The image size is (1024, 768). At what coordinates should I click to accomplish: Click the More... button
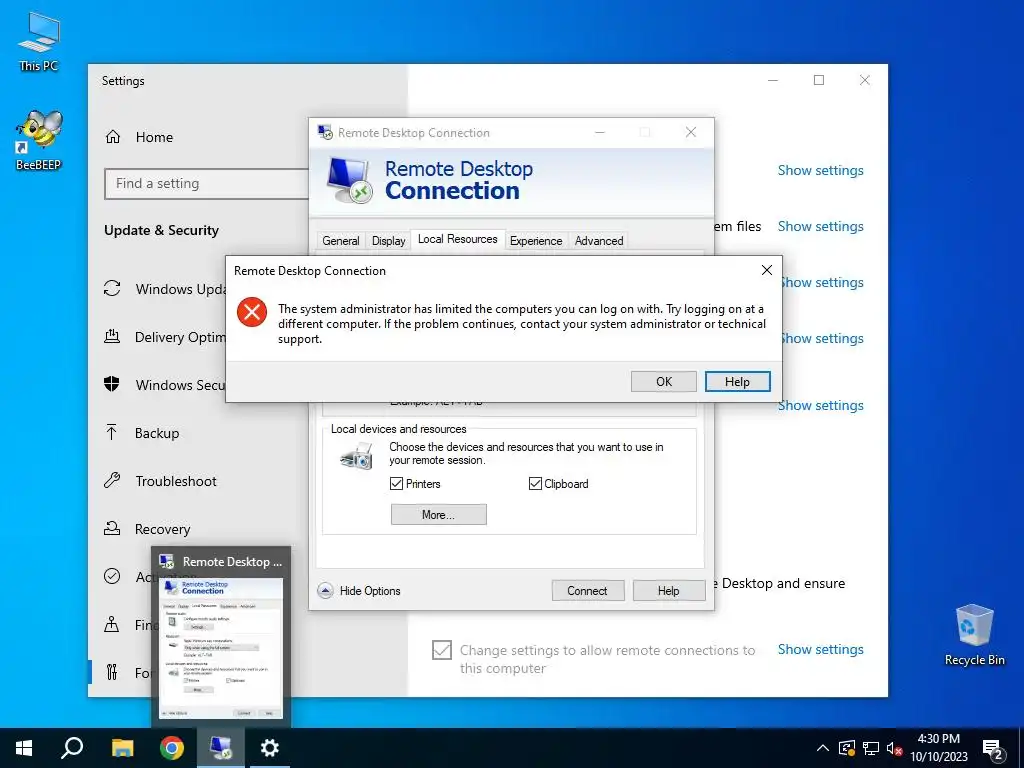[x=438, y=515]
